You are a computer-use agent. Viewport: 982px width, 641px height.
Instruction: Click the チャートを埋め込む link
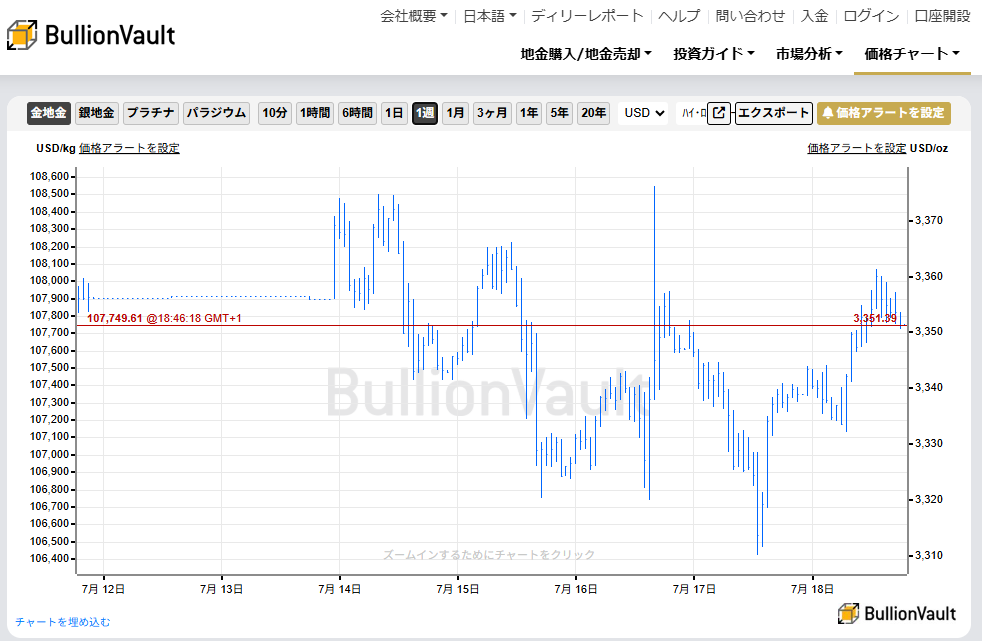pyautogui.click(x=63, y=622)
